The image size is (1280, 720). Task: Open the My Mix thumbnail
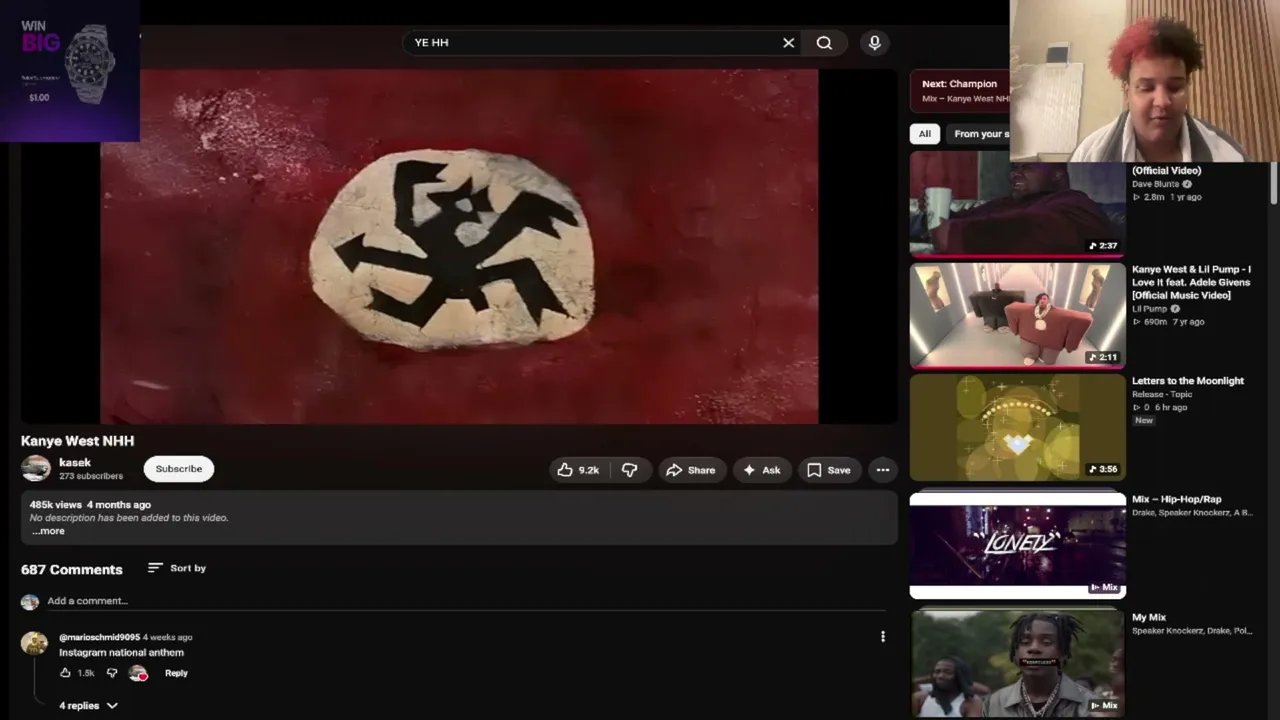[x=1017, y=663]
